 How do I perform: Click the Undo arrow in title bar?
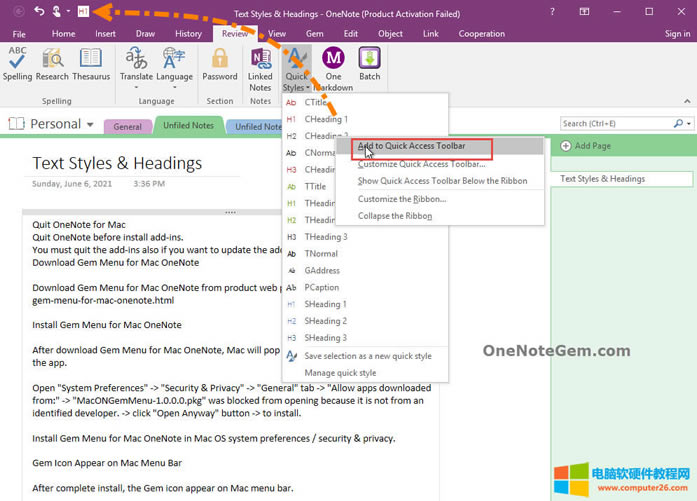(x=39, y=11)
